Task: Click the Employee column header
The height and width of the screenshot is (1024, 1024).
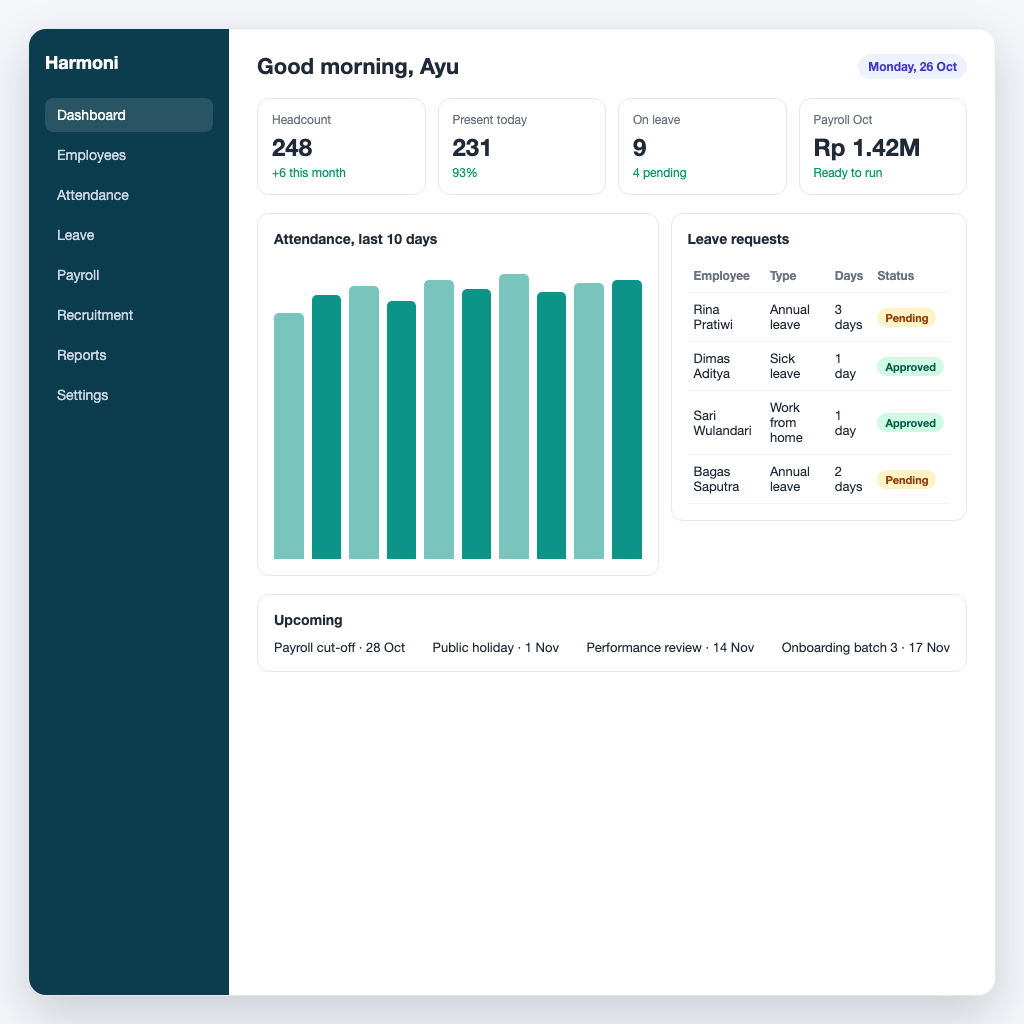Action: (x=722, y=276)
